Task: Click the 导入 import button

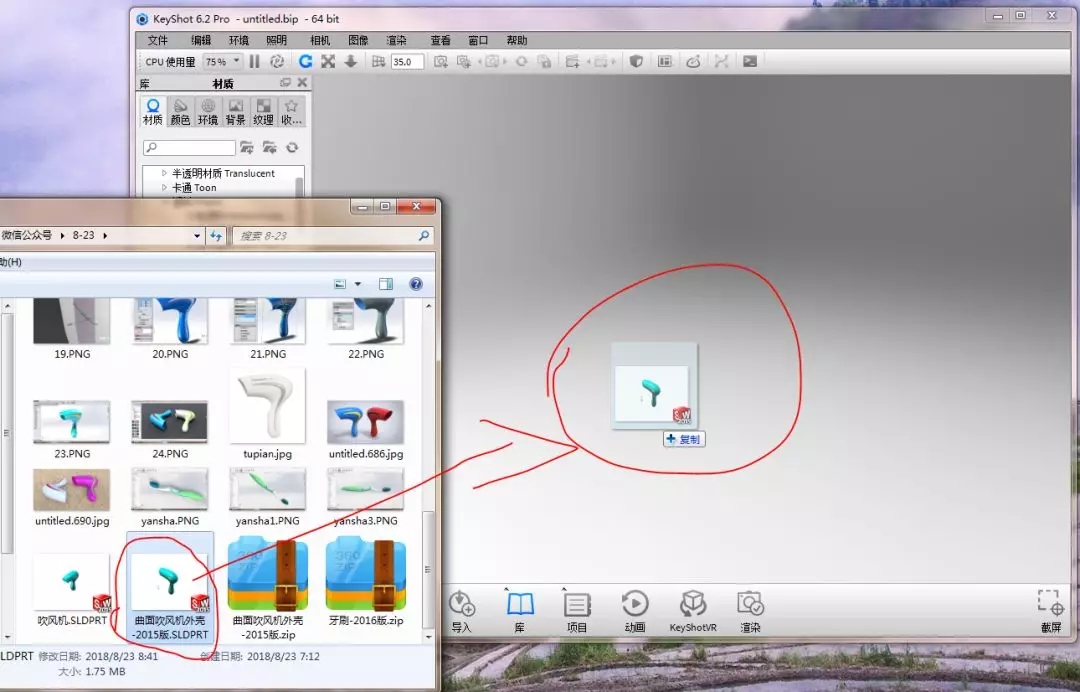Action: pyautogui.click(x=461, y=611)
